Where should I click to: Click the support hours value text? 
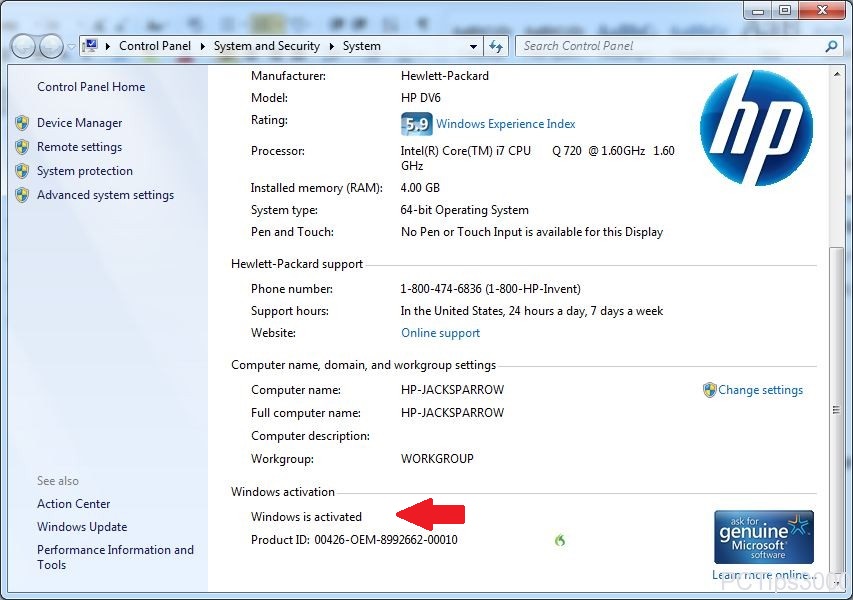pos(531,311)
